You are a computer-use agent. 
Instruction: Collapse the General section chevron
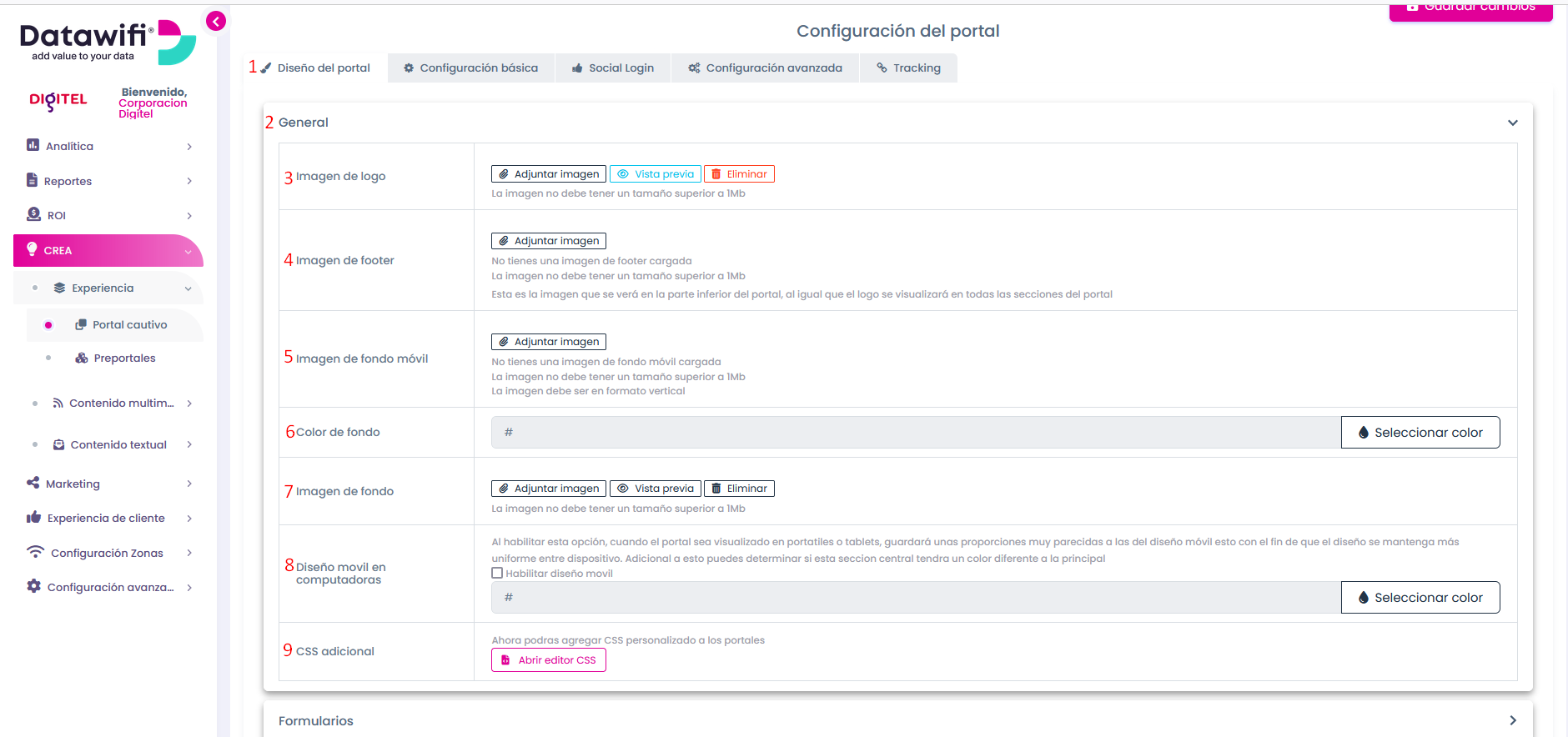1513,123
